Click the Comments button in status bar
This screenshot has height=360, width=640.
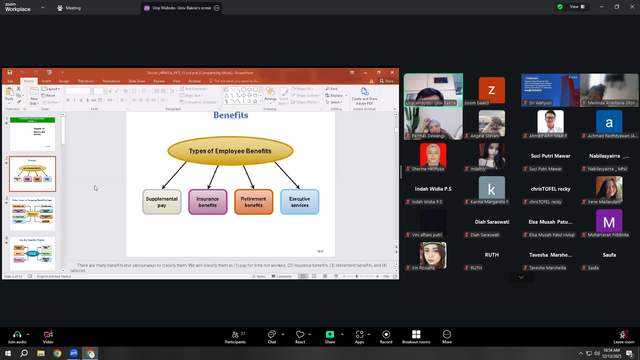tap(282, 276)
